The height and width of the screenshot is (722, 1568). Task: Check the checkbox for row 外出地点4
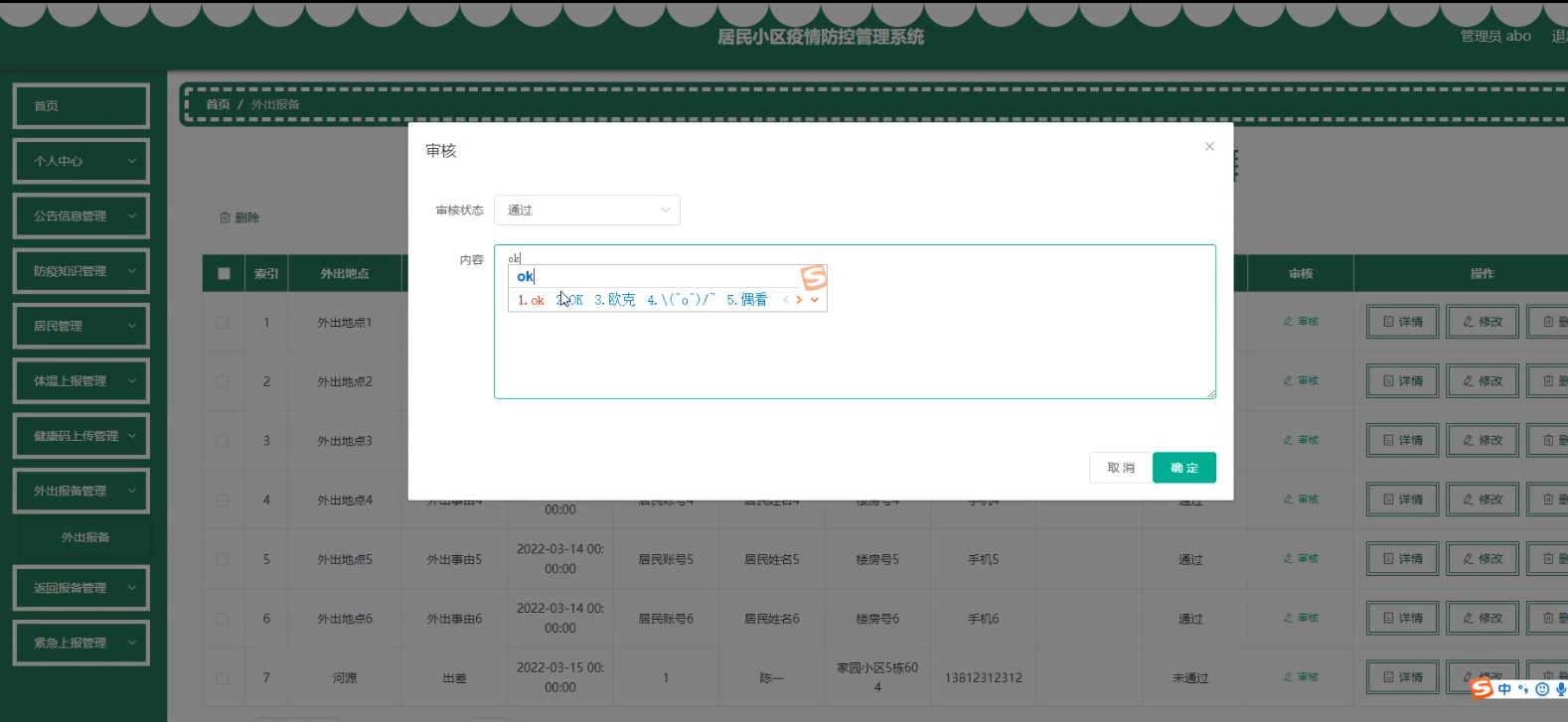(x=223, y=501)
